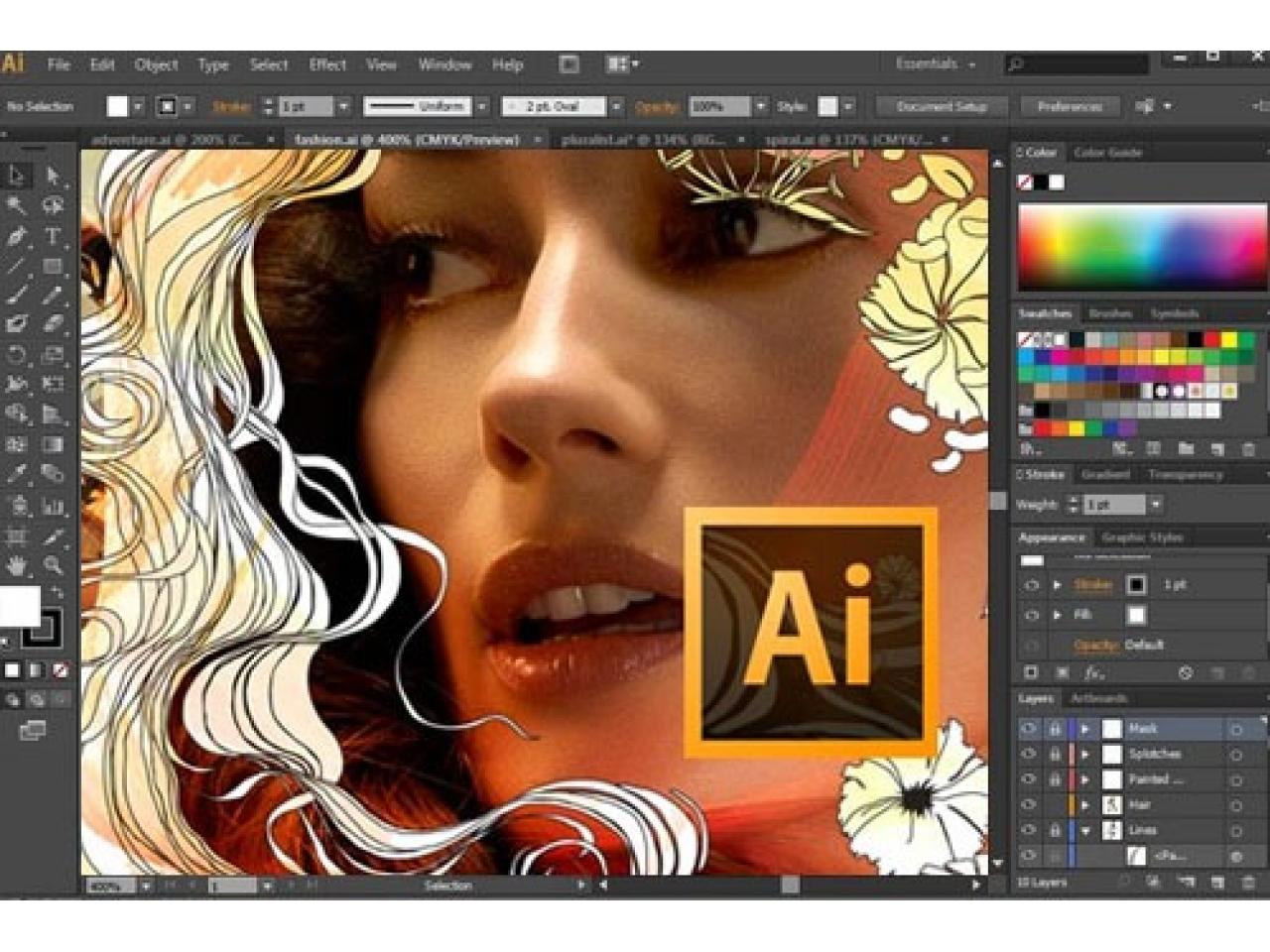Open the Effect menu

[x=327, y=64]
